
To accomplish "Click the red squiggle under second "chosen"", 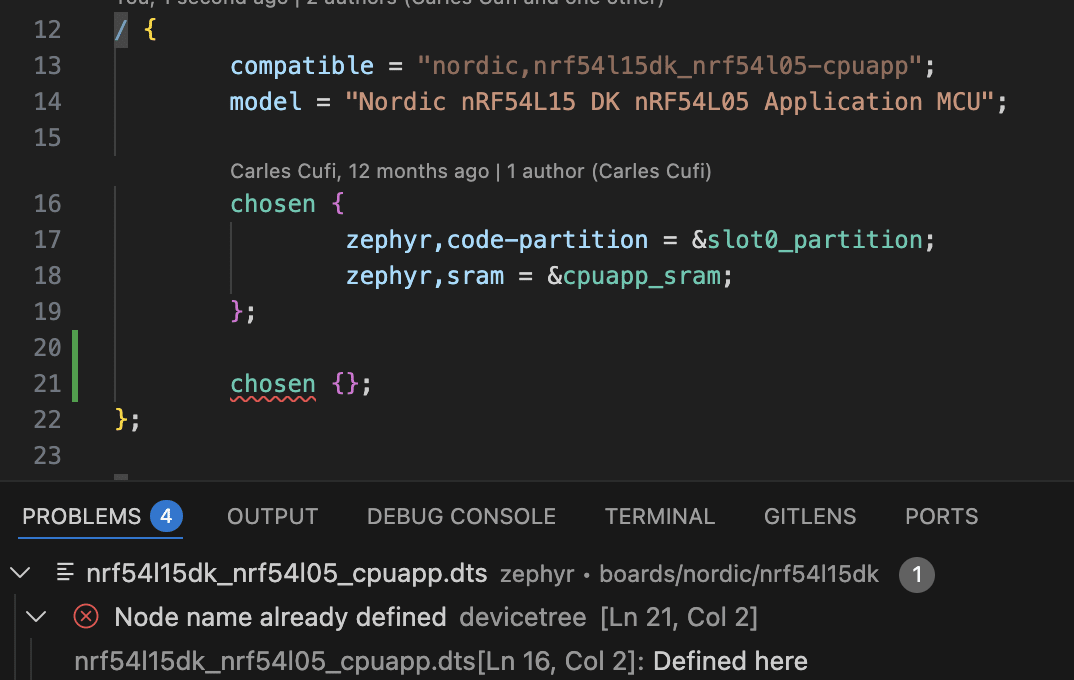I will click(272, 397).
